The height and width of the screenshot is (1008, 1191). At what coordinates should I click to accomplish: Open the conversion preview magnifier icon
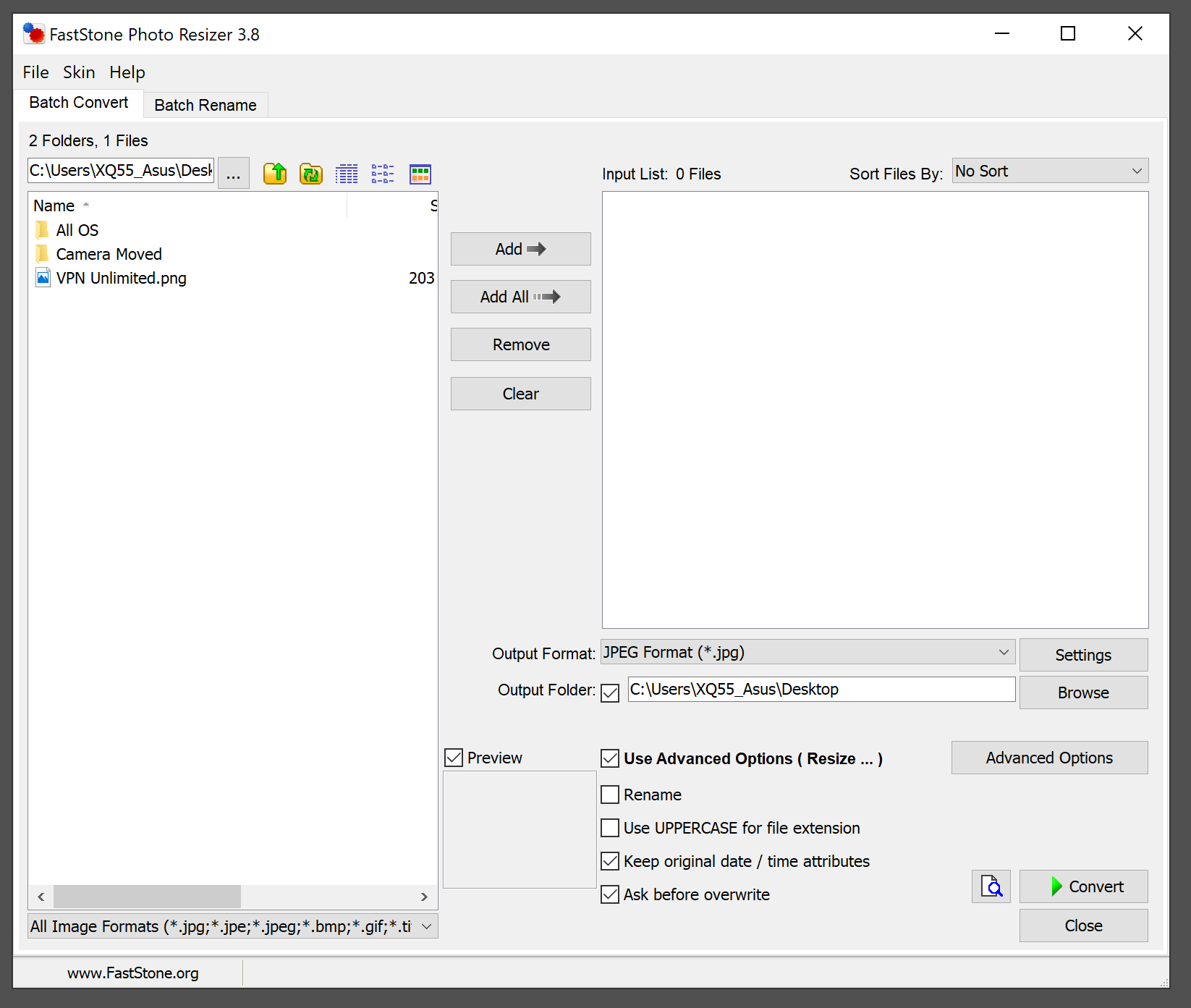point(991,886)
